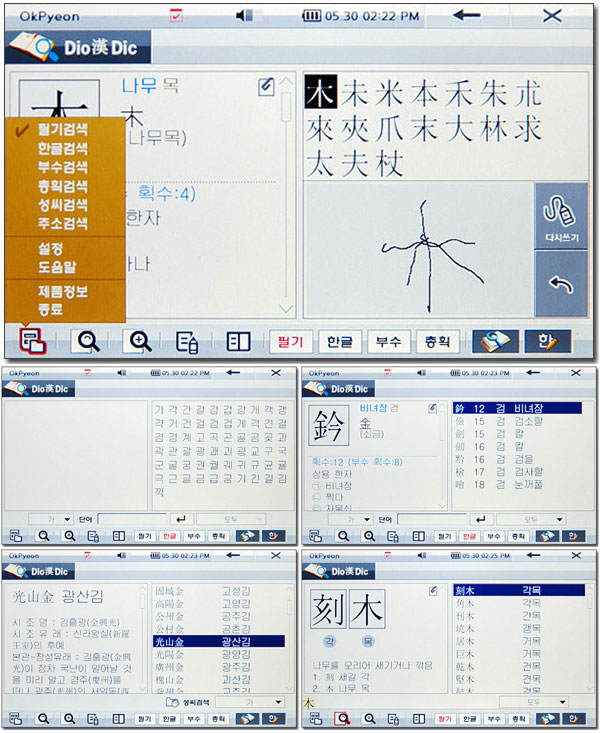Click the two-column layout icon left of 필기 in large toolbar
Viewport: 600px width, 733px height.
point(238,342)
